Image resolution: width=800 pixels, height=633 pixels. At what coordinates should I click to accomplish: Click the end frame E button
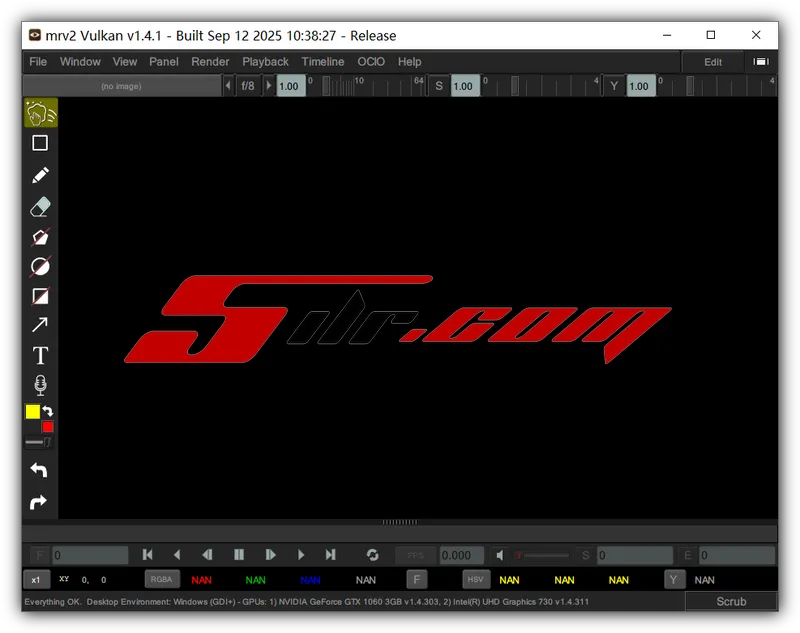688,555
